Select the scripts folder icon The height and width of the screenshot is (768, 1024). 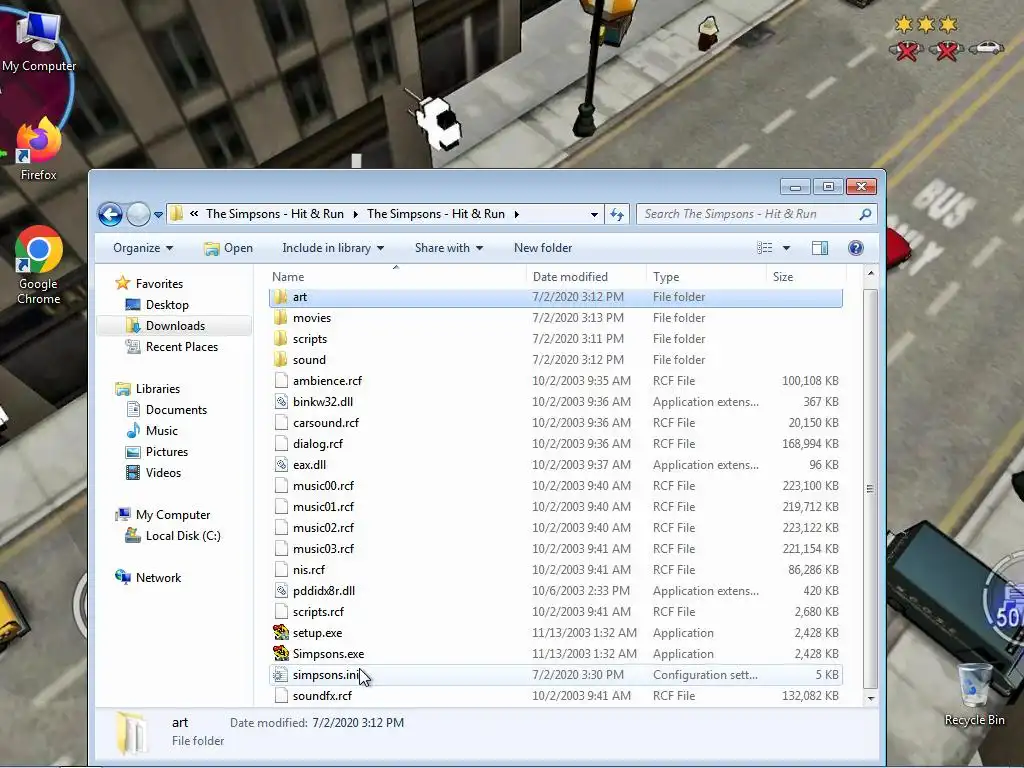click(281, 339)
